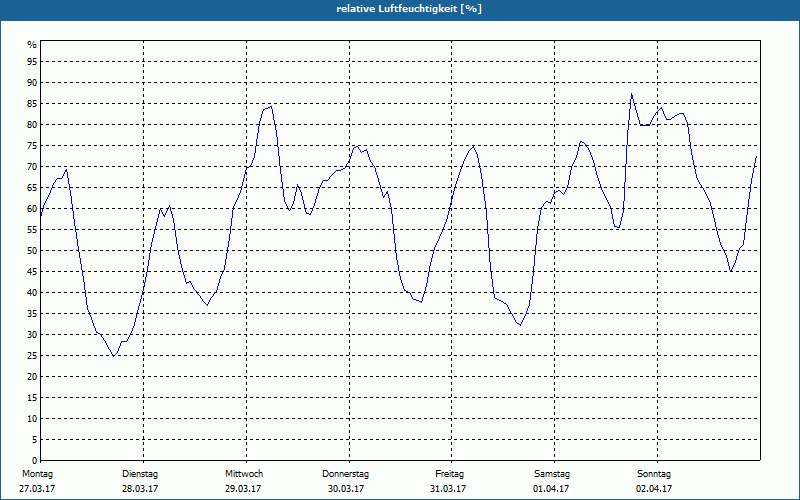Click the y-axis value '60'
Viewport: 800px width, 500px height.
[32, 209]
